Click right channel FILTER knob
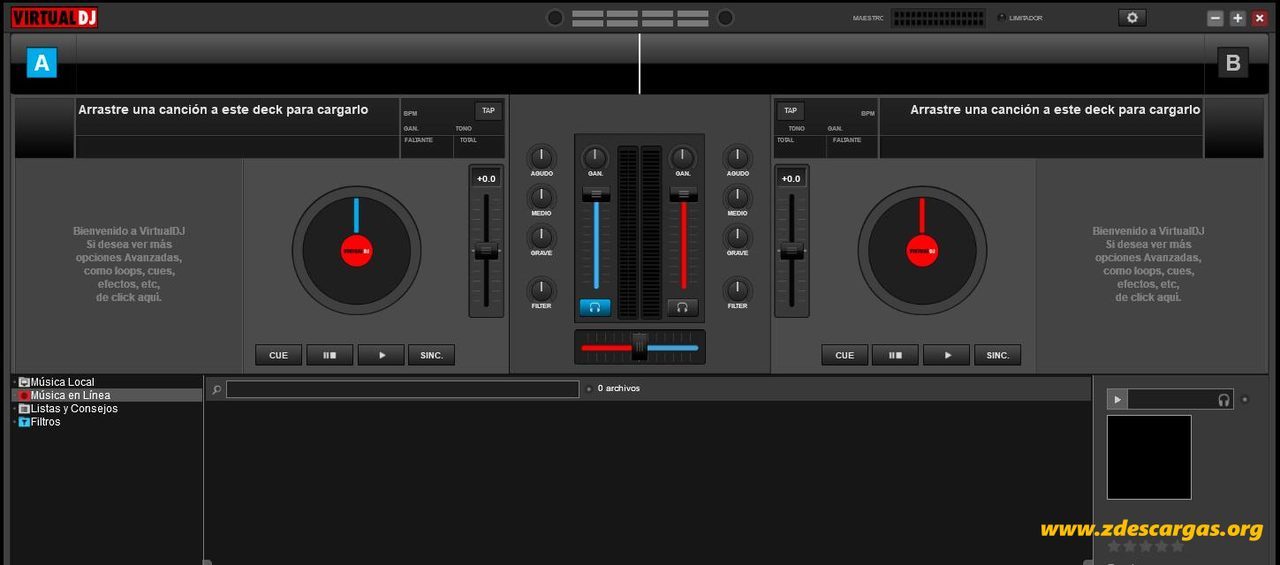 (737, 290)
